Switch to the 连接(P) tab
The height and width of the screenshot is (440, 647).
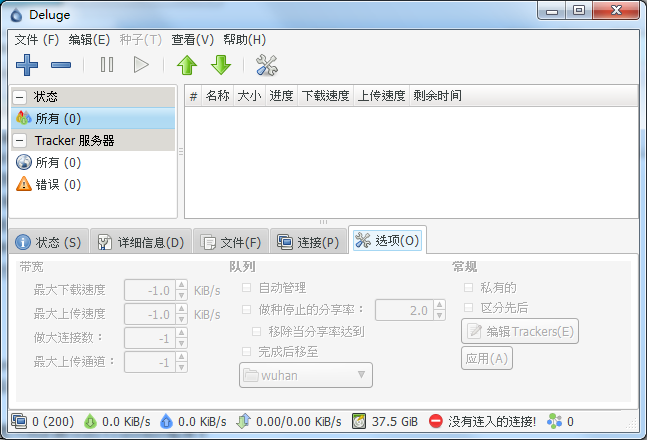coord(308,242)
